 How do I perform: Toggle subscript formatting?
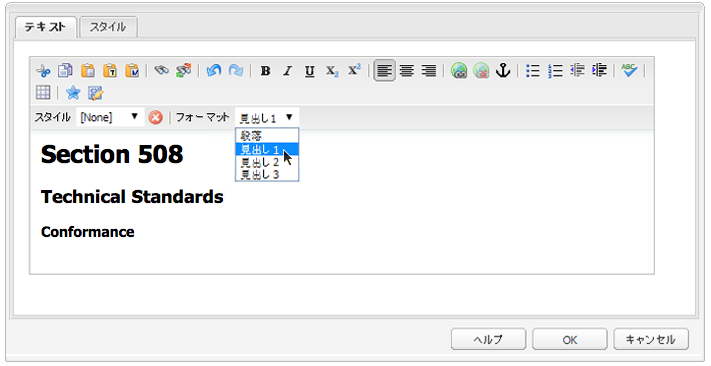[x=332, y=71]
